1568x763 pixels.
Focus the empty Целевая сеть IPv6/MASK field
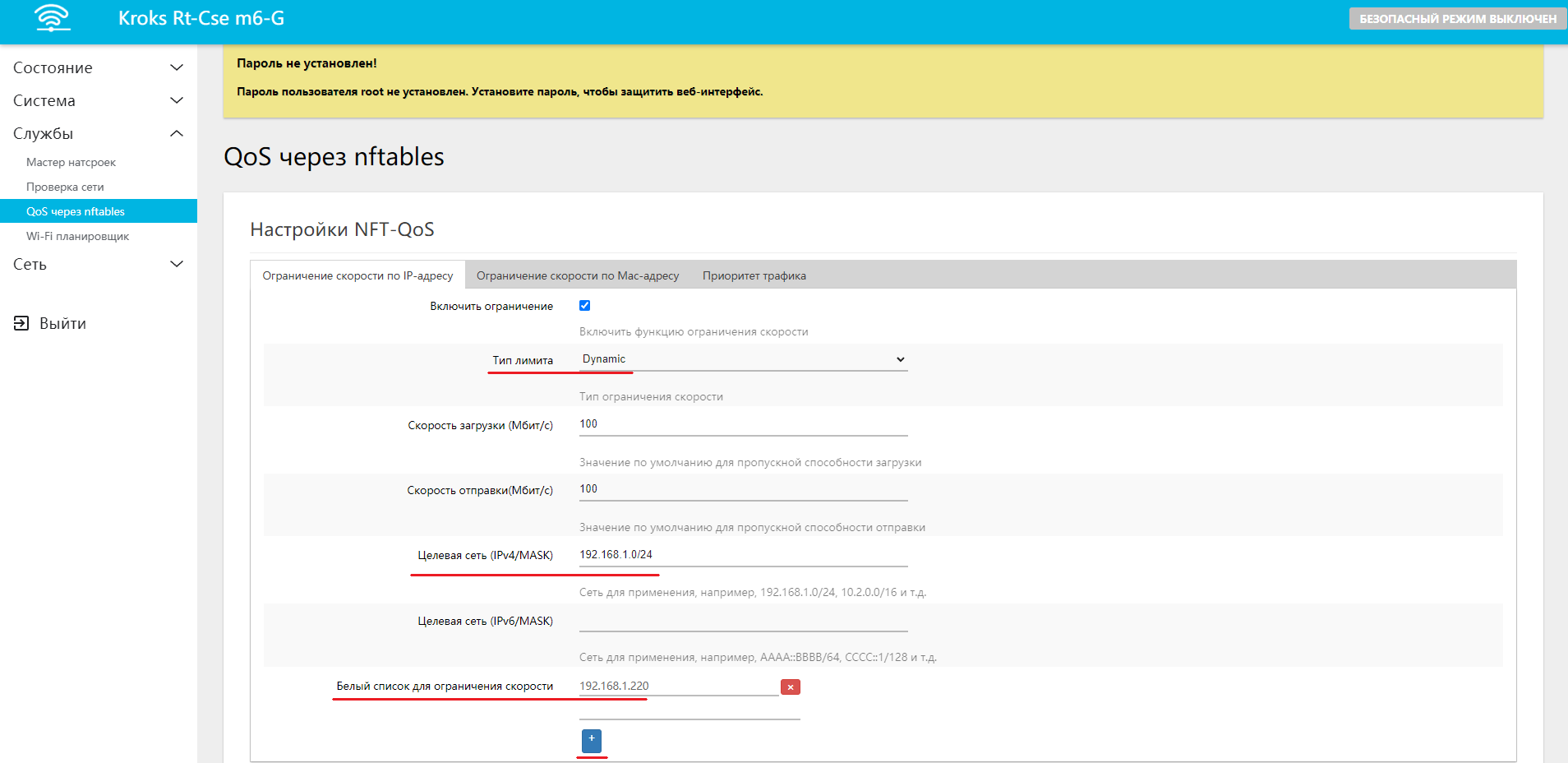tap(743, 621)
